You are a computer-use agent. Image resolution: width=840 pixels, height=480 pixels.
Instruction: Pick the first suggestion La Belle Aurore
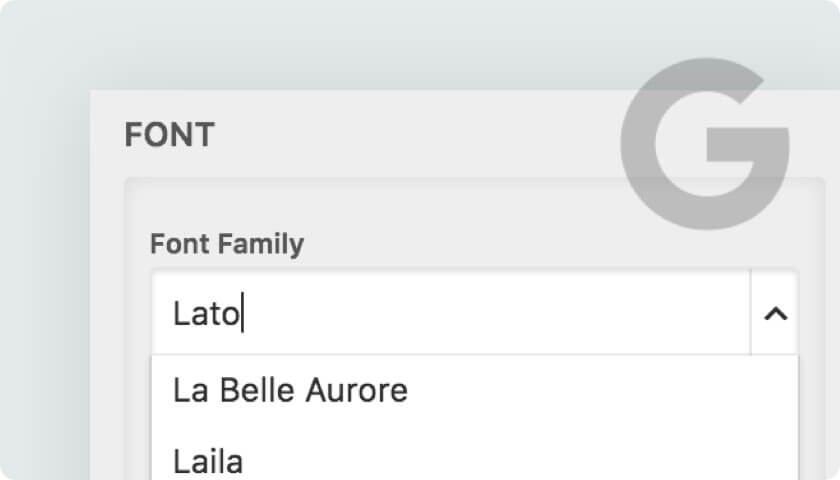[x=290, y=390]
